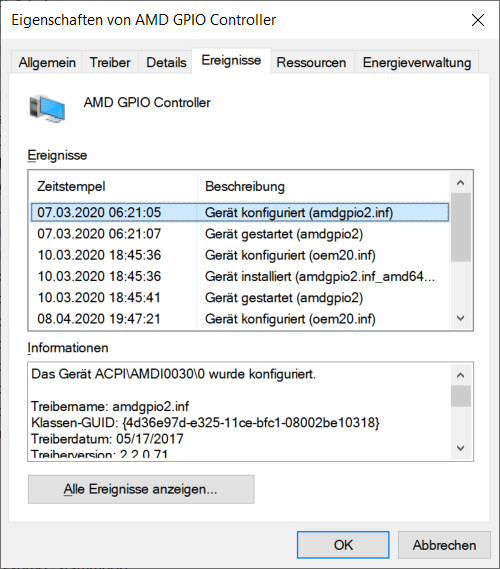Click the Abbrechen button
Image resolution: width=500 pixels, height=569 pixels.
tap(444, 545)
